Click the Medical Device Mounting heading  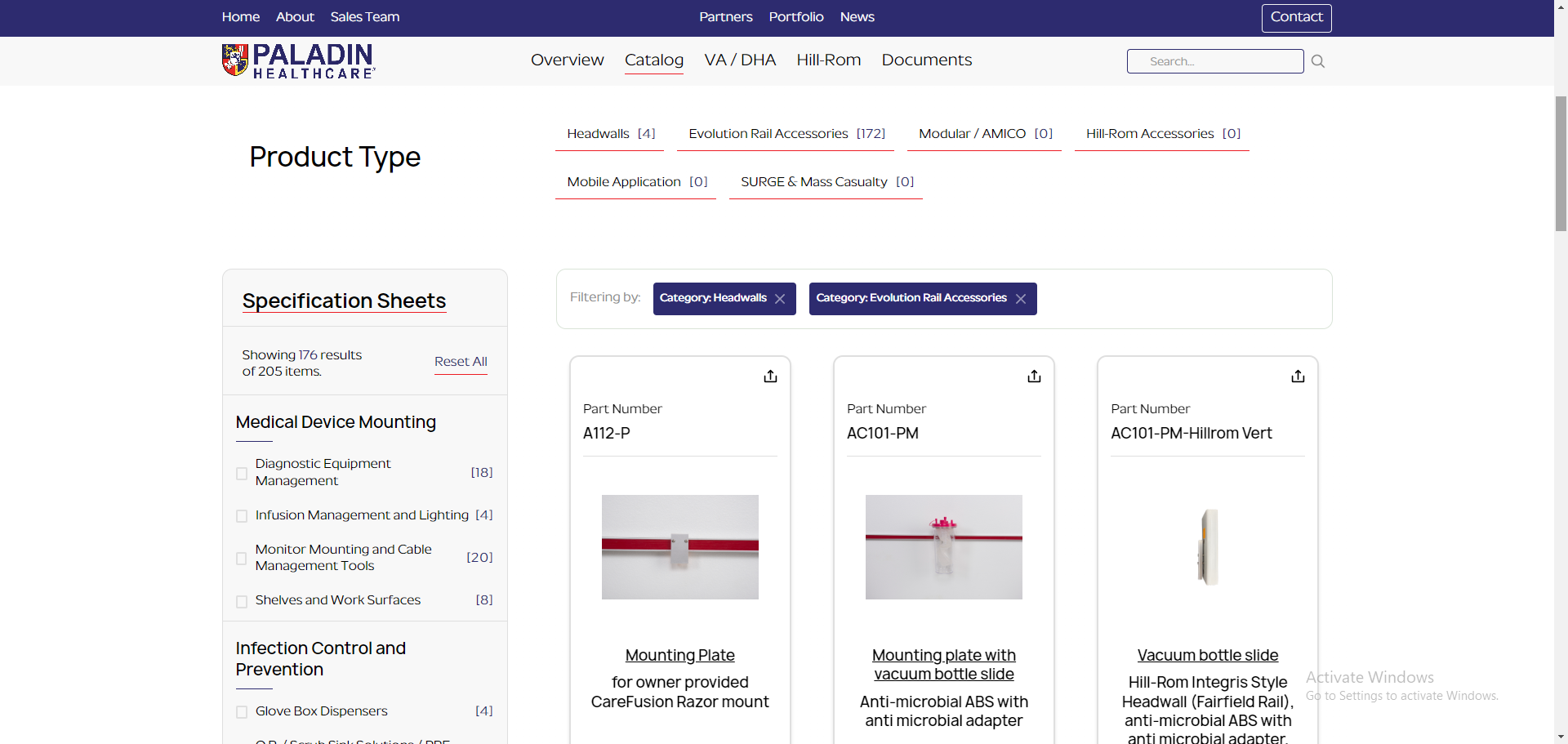coord(336,422)
